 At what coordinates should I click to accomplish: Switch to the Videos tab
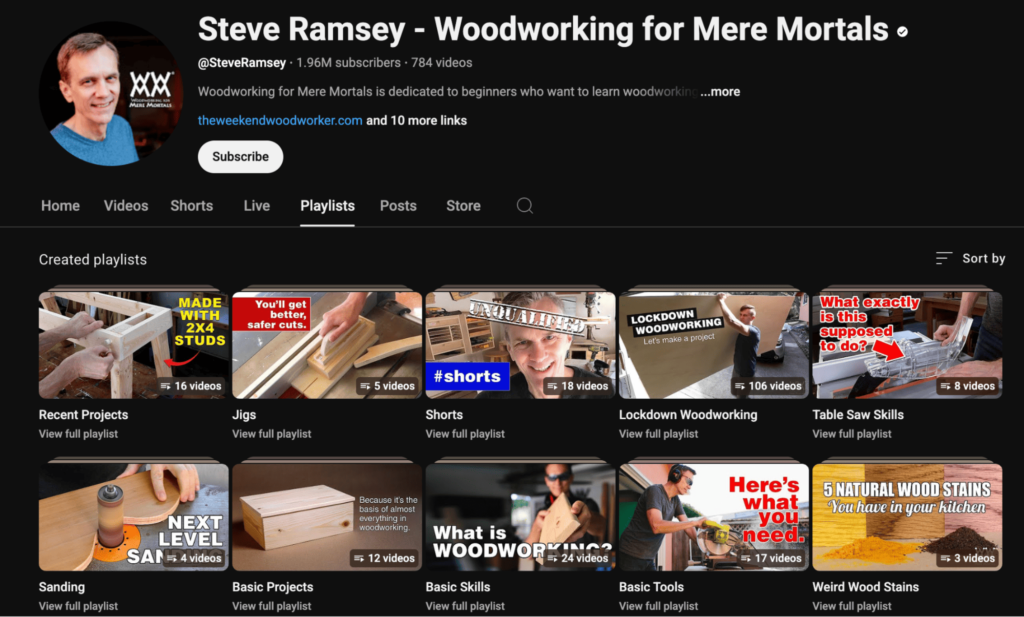[x=126, y=206]
